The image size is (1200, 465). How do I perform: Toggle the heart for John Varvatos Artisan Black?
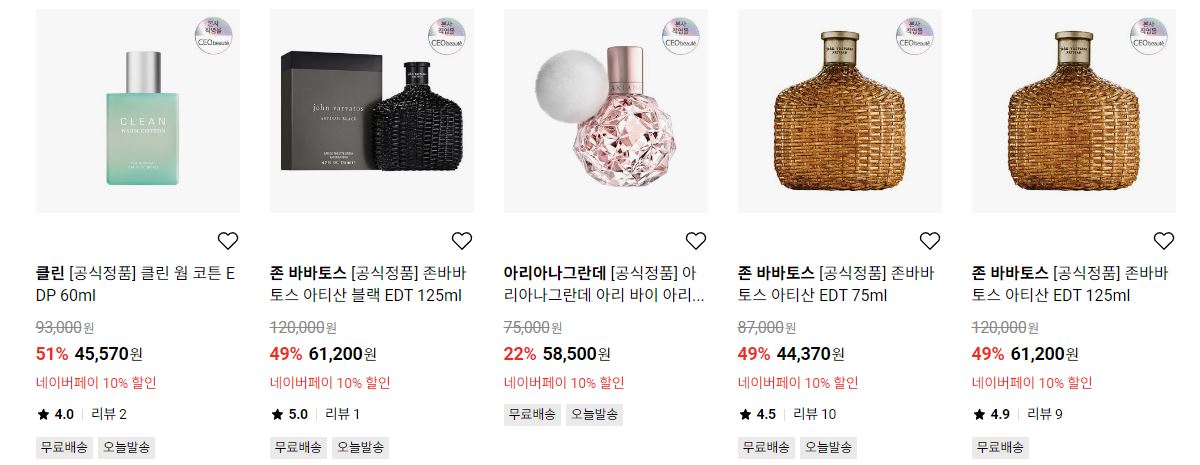pos(462,241)
